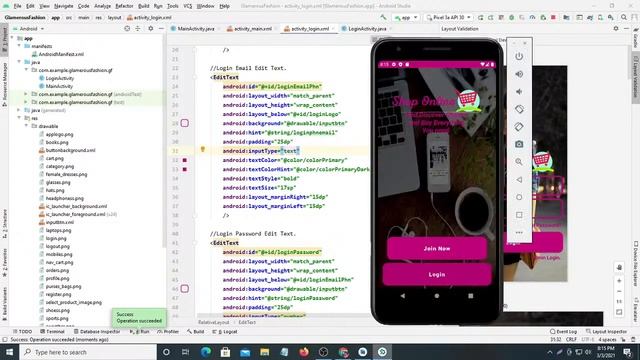Open the Event Log
Image resolution: width=640 pixels, height=360 pixels.
tap(563, 331)
